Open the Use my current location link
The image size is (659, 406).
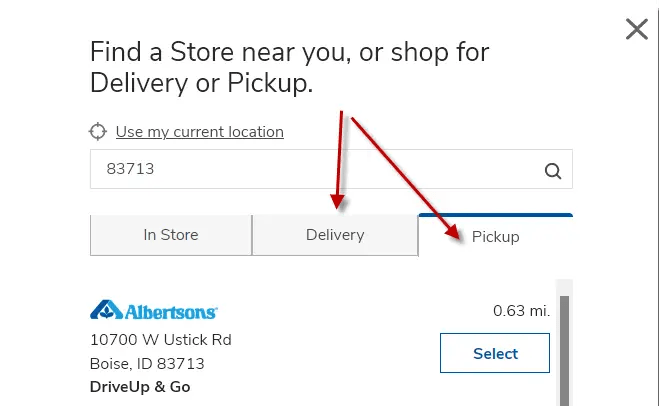click(x=200, y=132)
